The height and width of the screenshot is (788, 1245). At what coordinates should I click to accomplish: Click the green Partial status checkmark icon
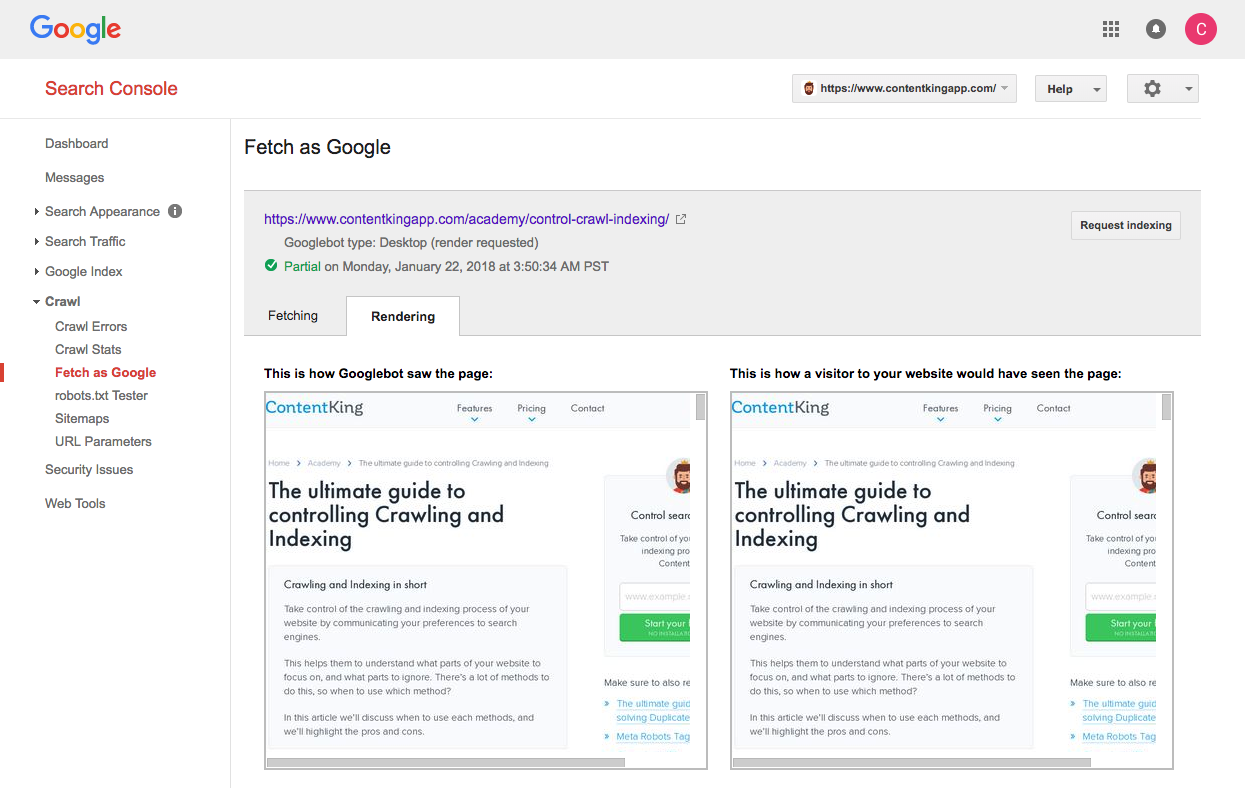(271, 266)
